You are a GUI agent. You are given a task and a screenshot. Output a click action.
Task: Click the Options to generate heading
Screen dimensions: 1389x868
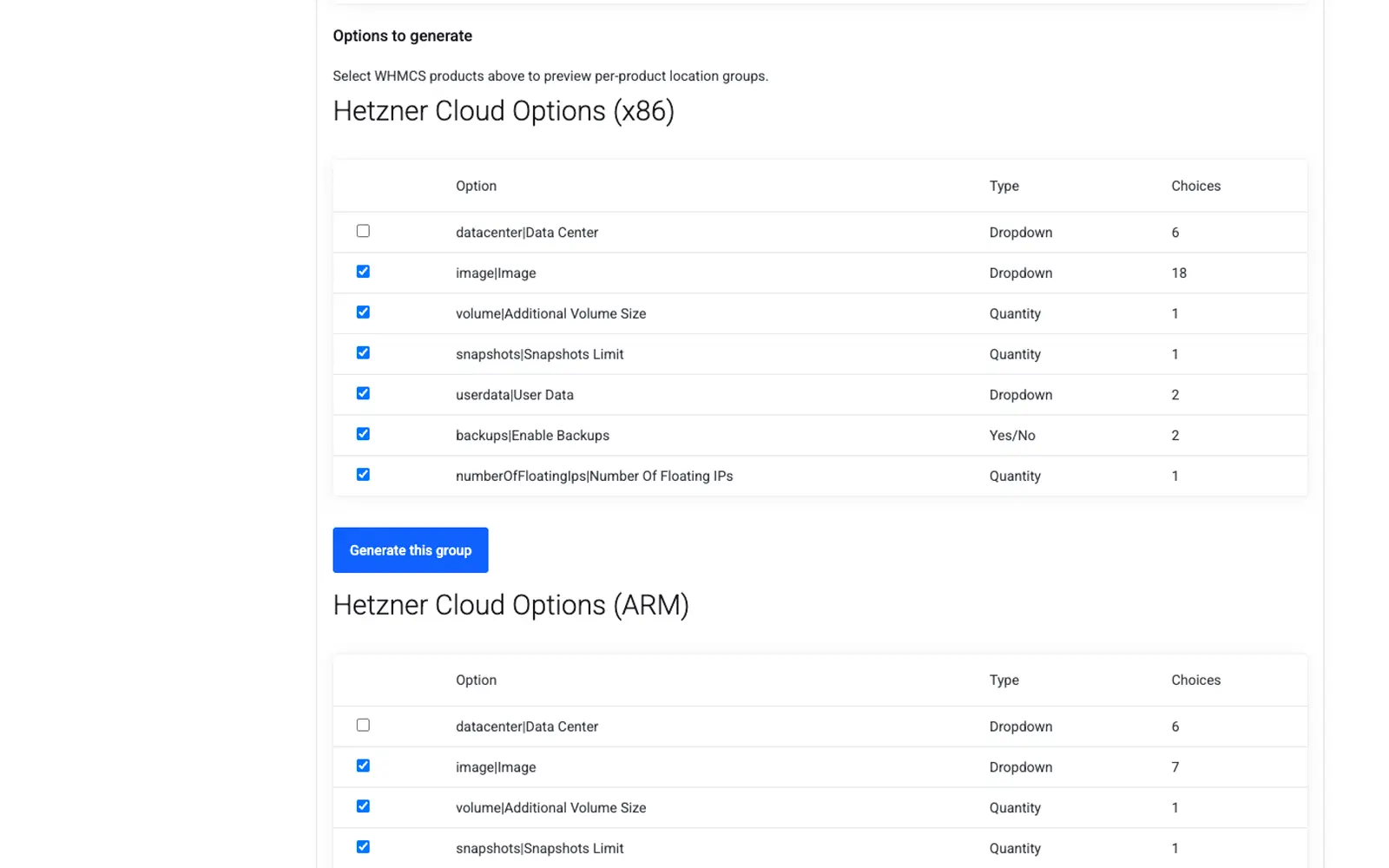coord(403,36)
